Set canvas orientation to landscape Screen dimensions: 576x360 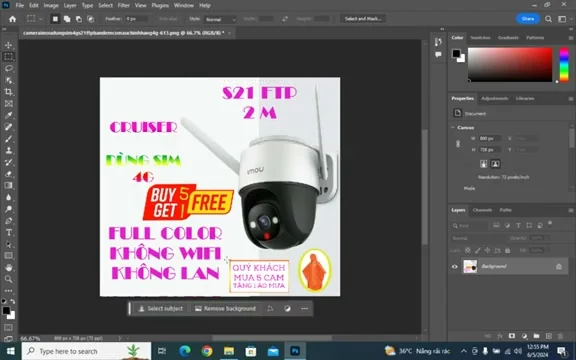point(495,164)
